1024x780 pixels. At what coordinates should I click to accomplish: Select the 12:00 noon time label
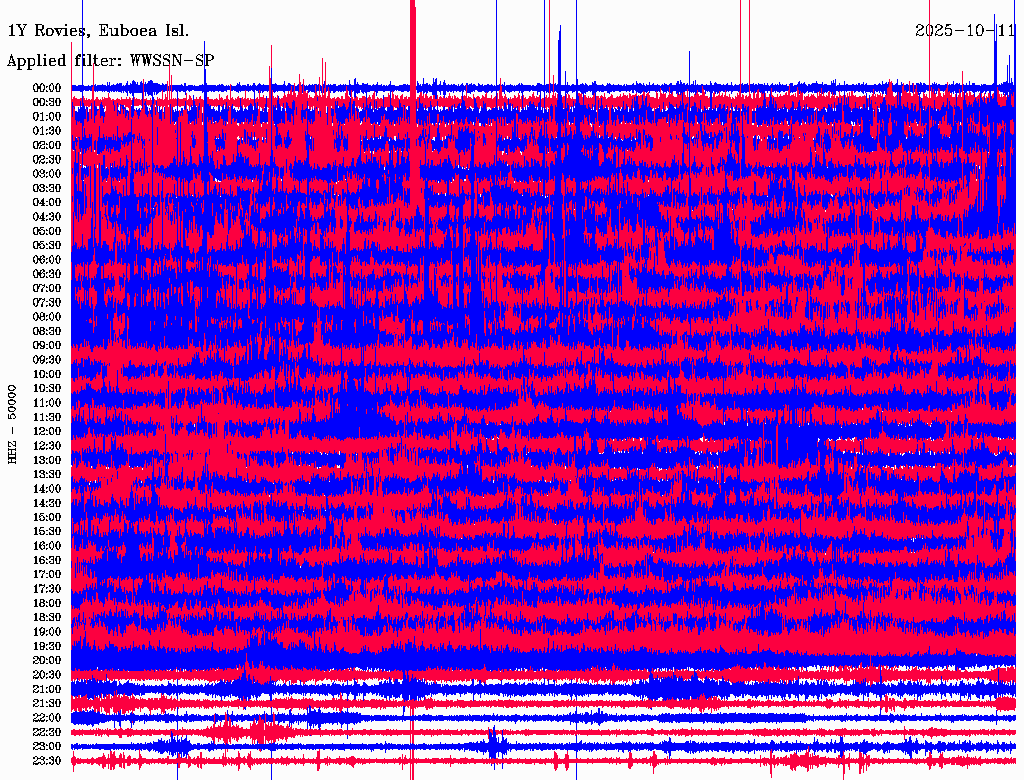47,432
